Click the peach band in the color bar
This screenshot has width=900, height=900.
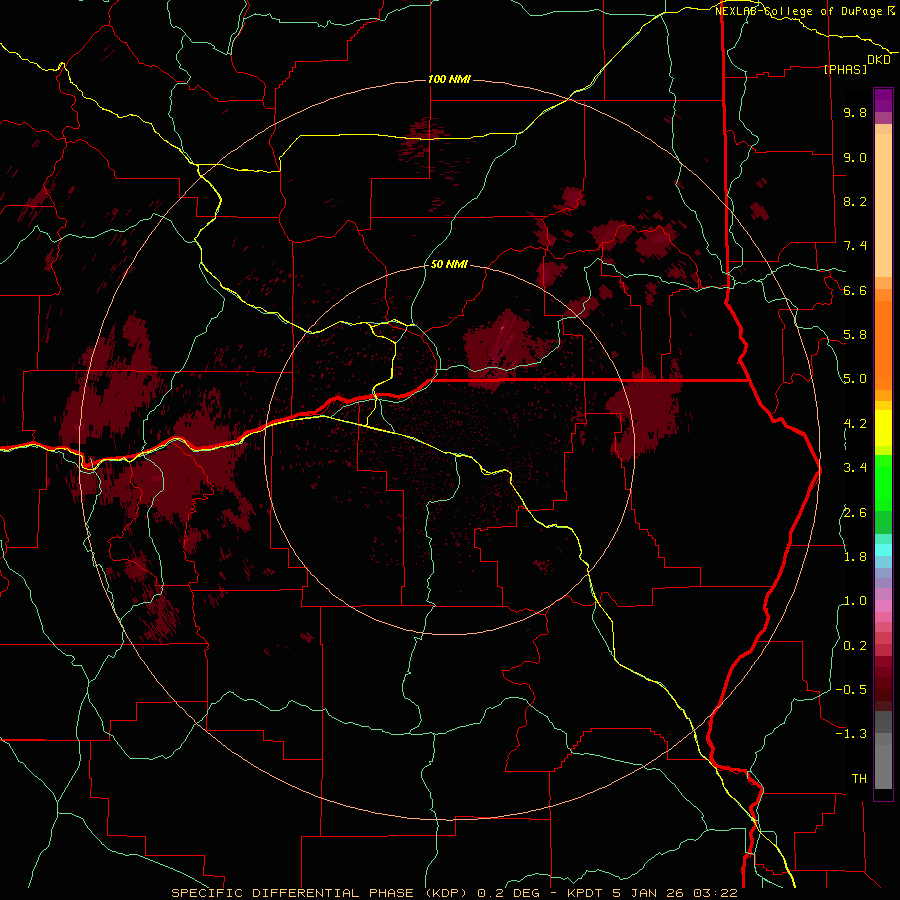point(883,205)
